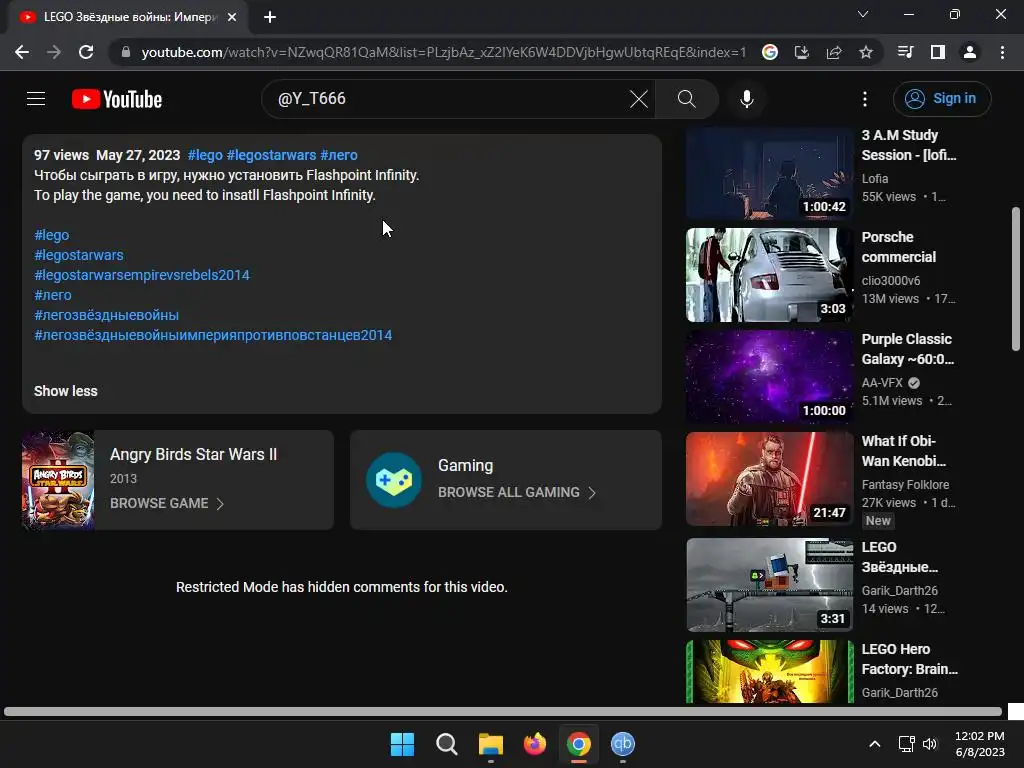This screenshot has width=1024, height=768.
Task: Open LEGO Hero Factory Brain thumbnail
Action: tap(769, 671)
